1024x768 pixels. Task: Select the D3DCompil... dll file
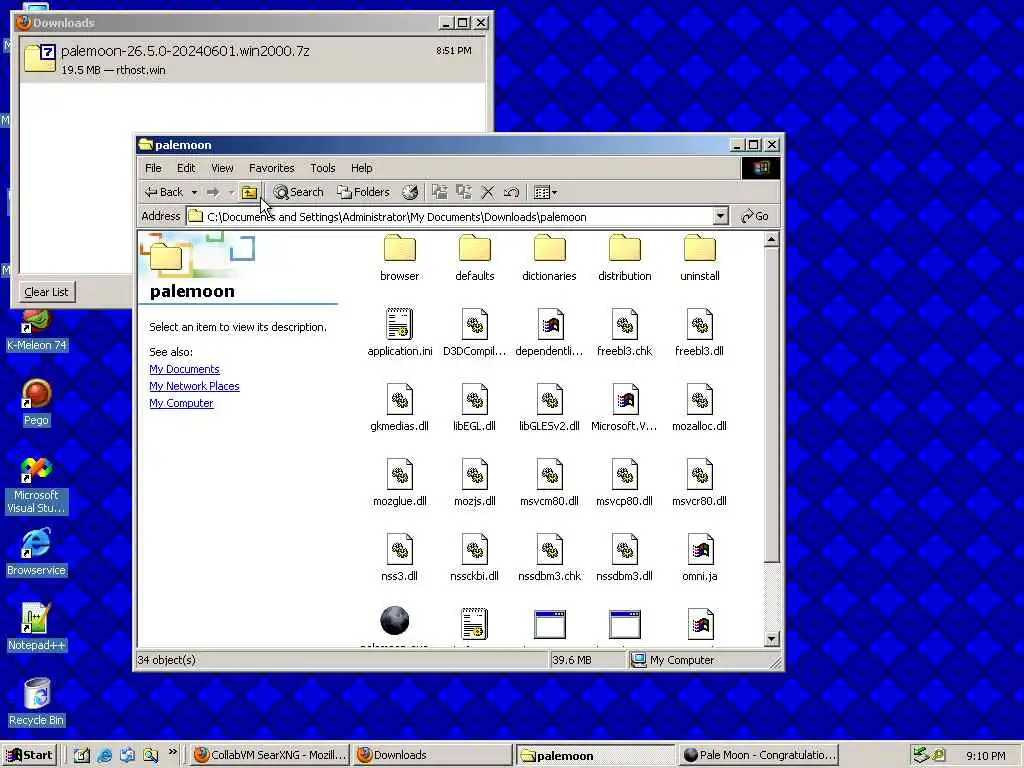[x=475, y=333]
